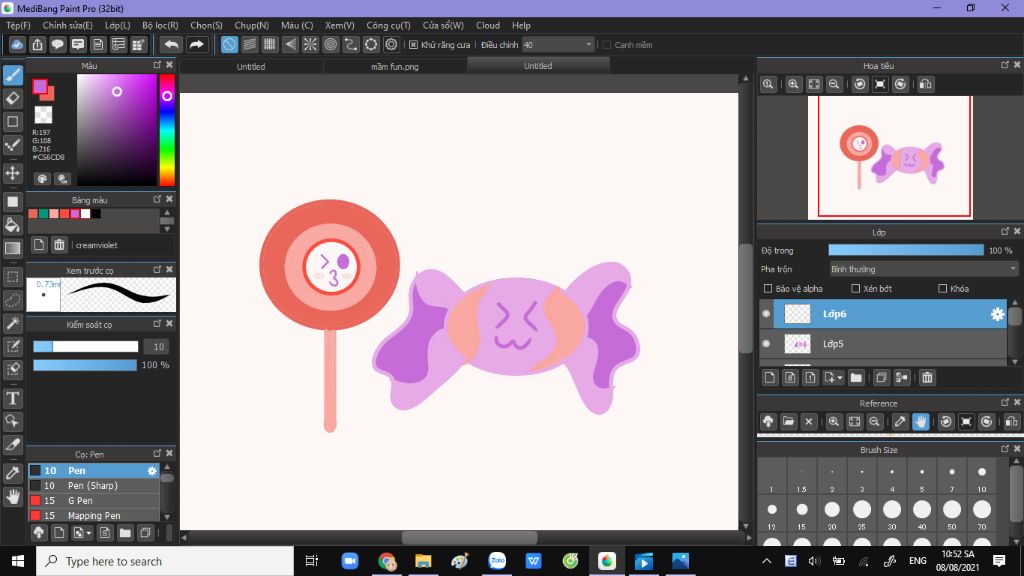Create a new layer folder
This screenshot has width=1024, height=576.
(x=856, y=377)
